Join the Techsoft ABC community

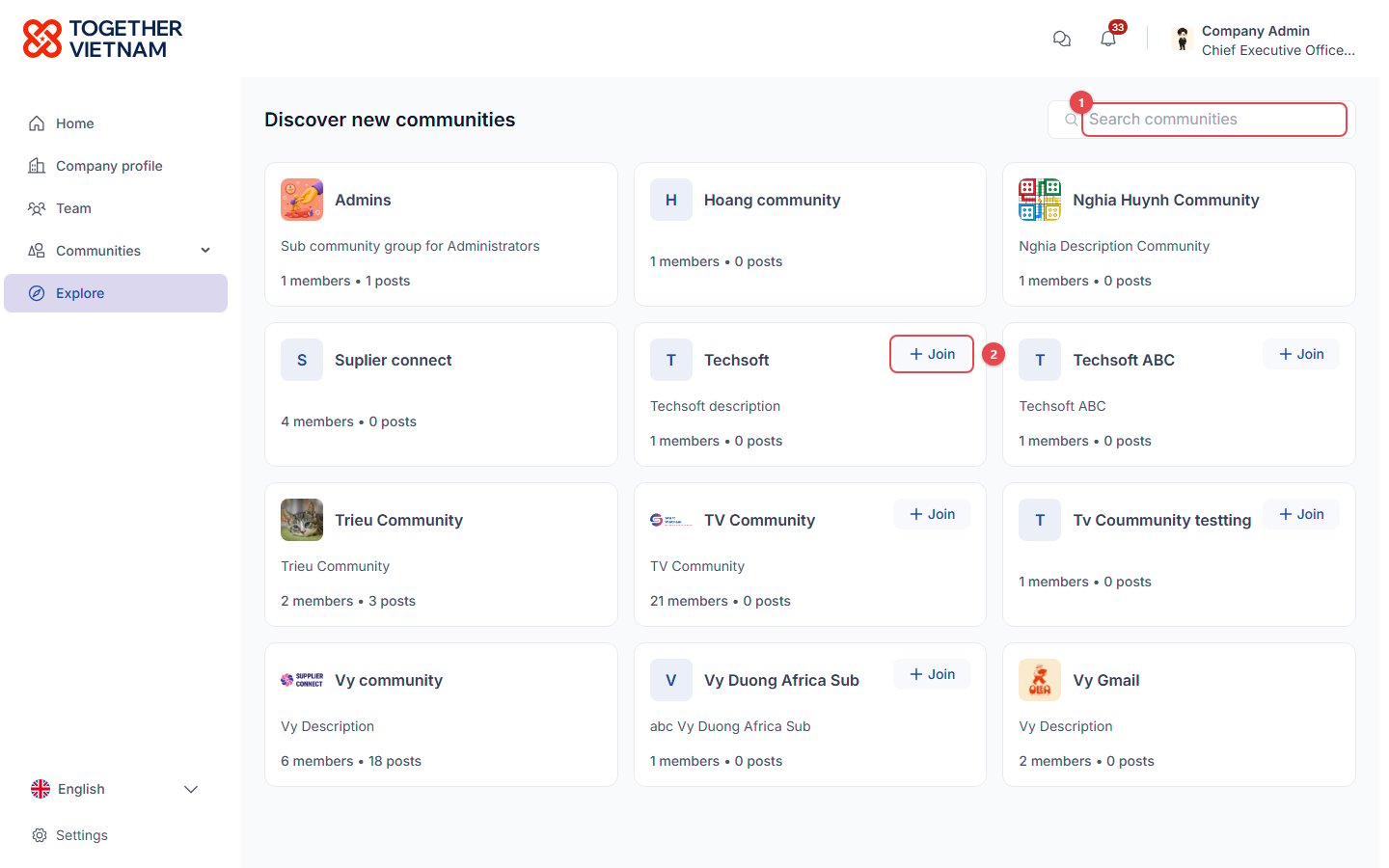1301,354
